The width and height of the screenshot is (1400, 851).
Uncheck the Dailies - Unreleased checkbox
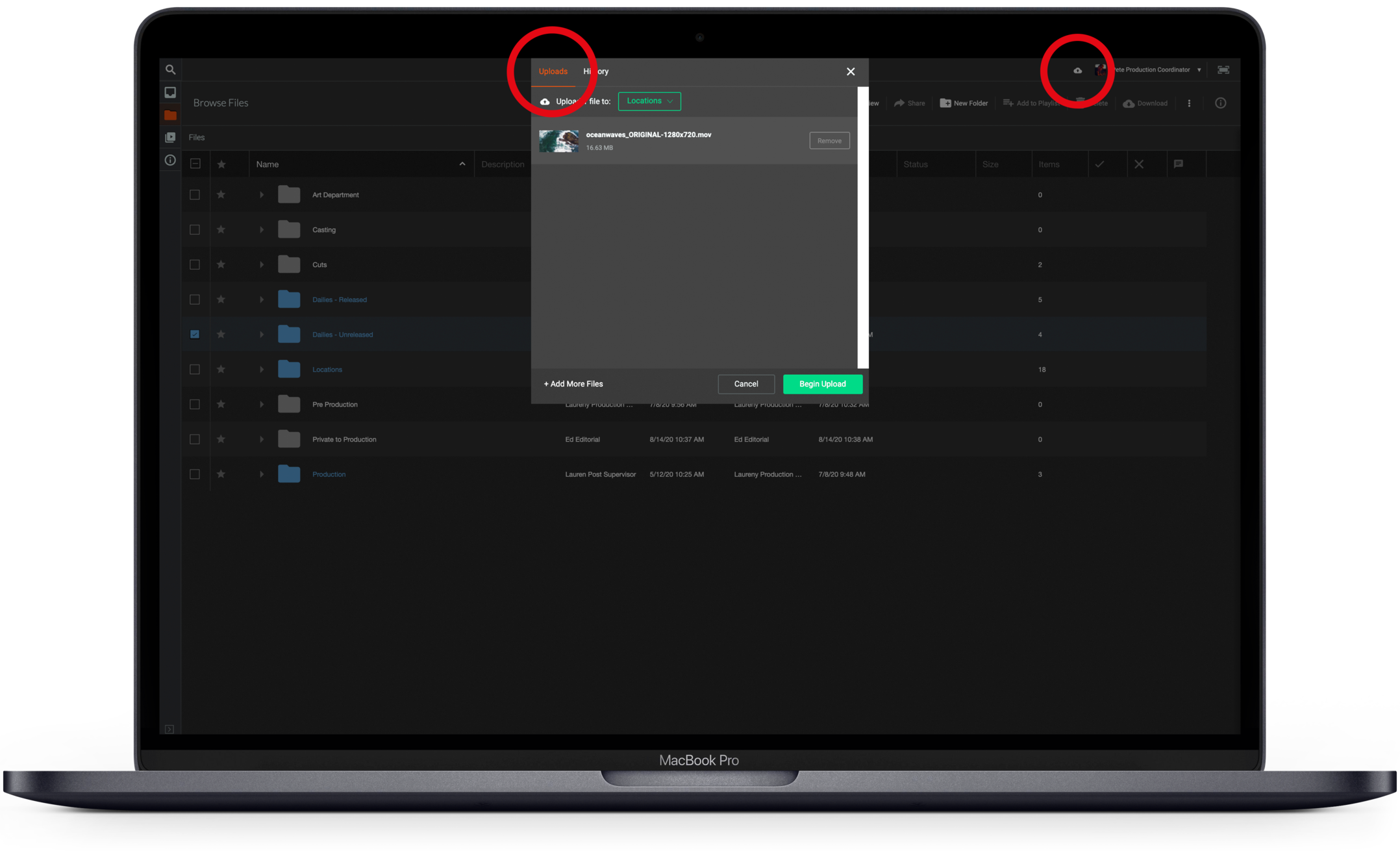coord(195,335)
